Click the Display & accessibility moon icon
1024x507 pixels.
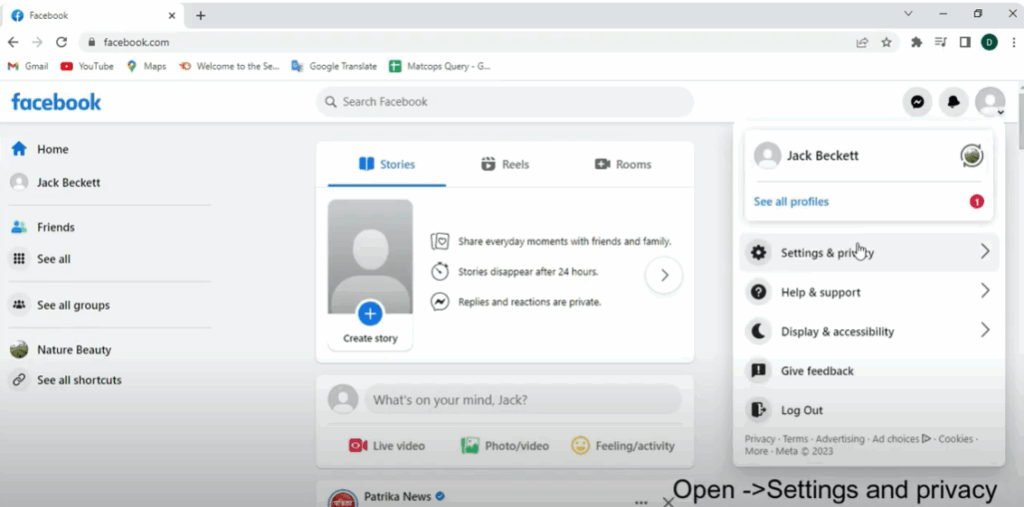pyautogui.click(x=758, y=331)
